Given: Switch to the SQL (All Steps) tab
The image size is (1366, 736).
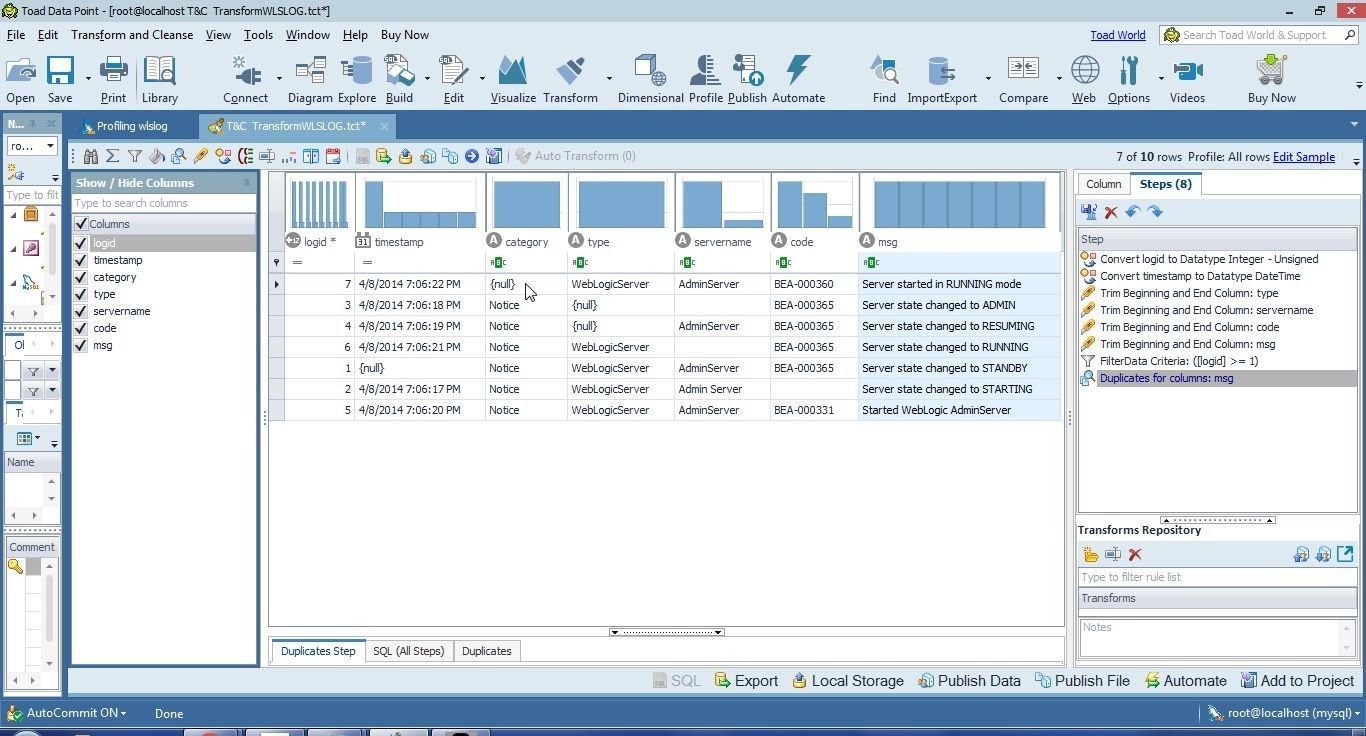Looking at the screenshot, I should click(408, 651).
